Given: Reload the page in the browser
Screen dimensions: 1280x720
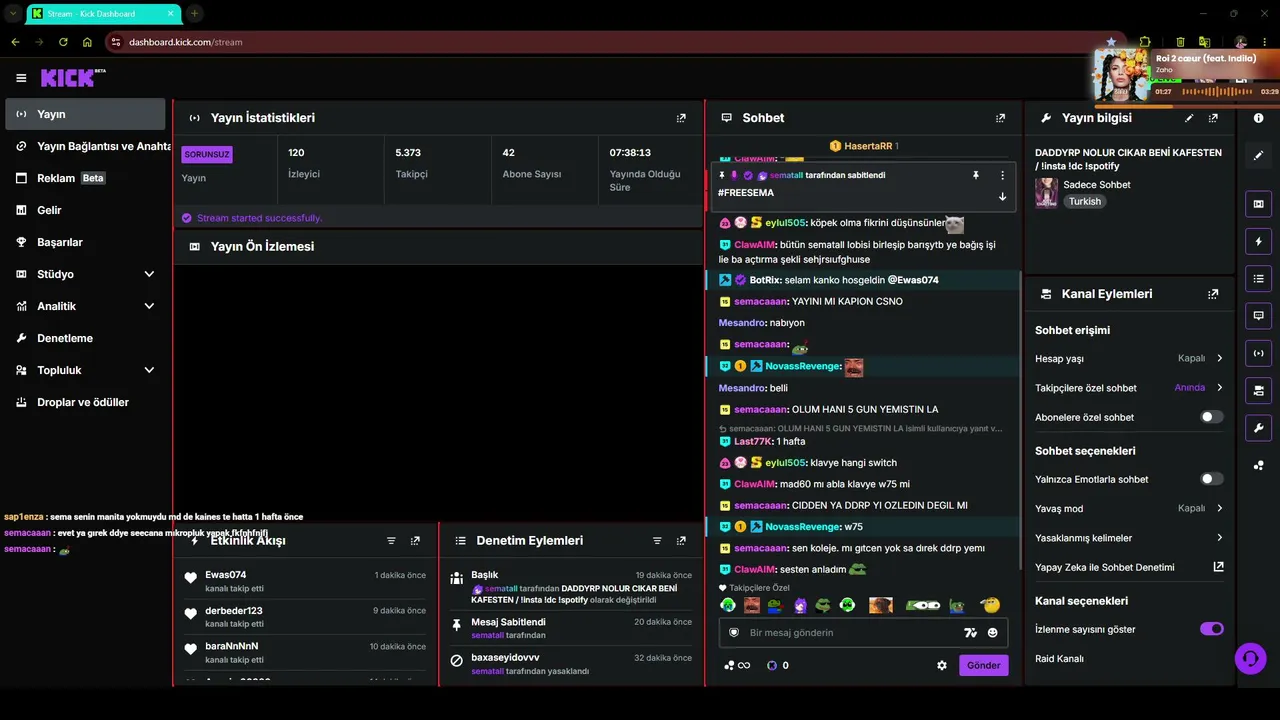Looking at the screenshot, I should (x=63, y=42).
